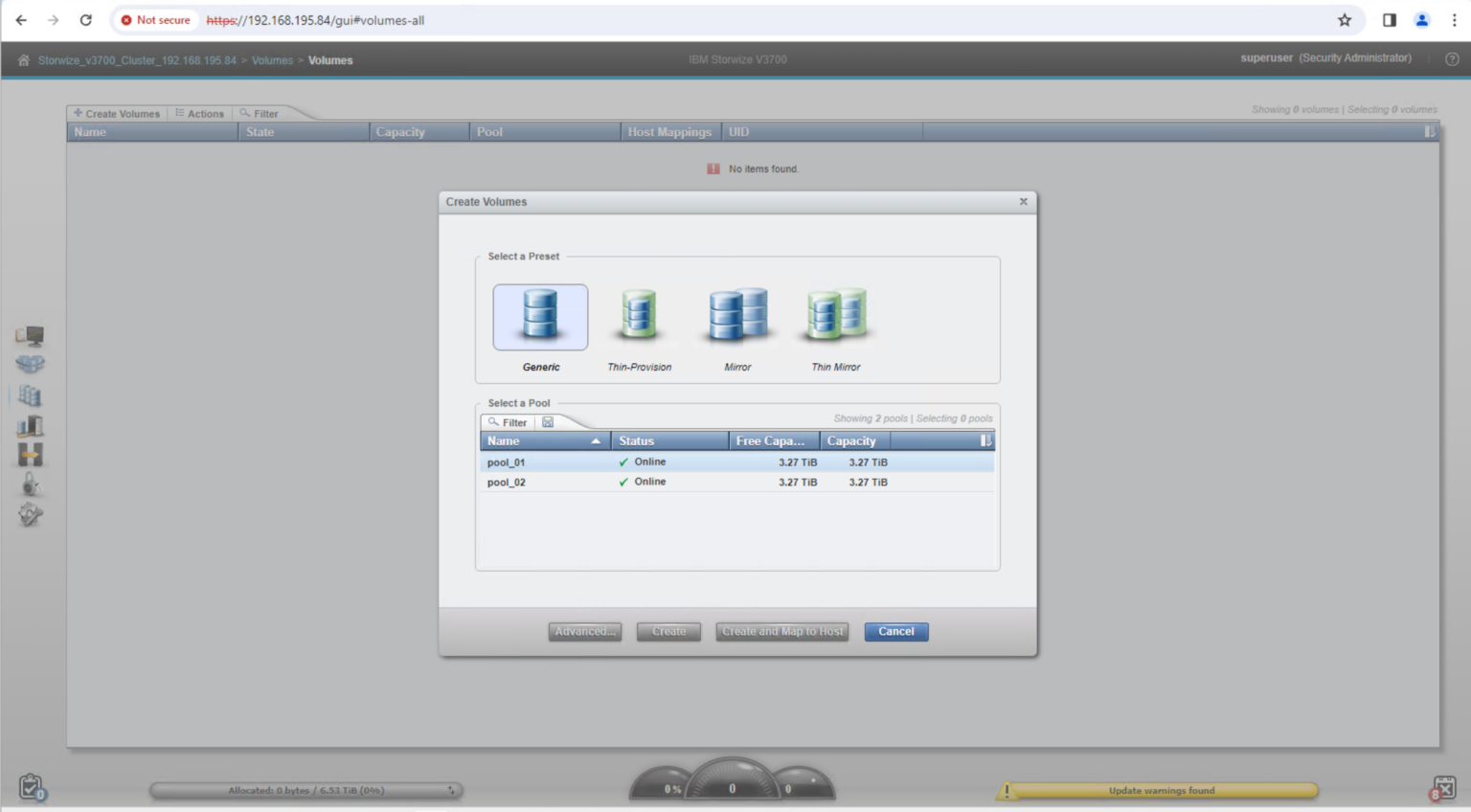This screenshot has height=812, width=1471.
Task: Open the Access panel via the lock icon
Action: (31, 485)
